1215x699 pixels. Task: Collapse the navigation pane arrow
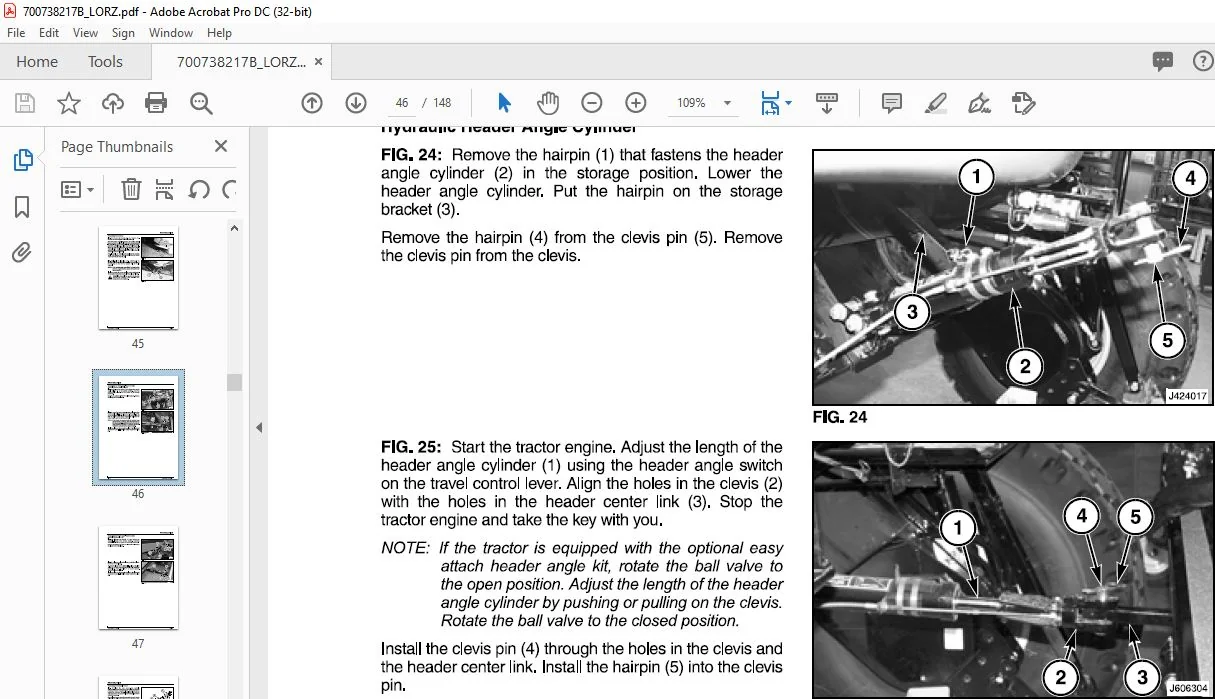[x=258, y=428]
